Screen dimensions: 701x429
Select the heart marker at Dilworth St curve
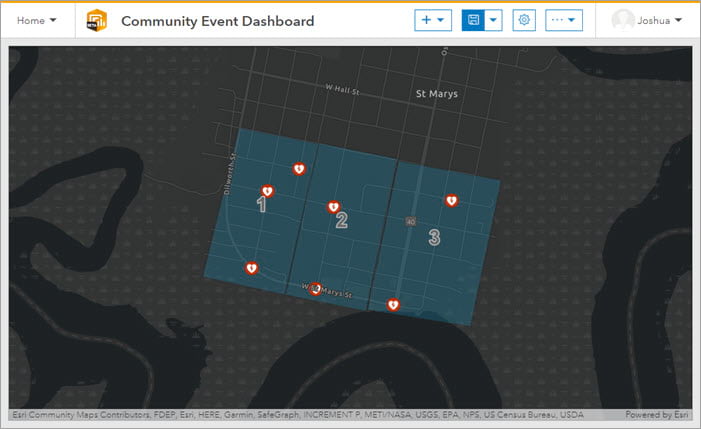point(252,268)
